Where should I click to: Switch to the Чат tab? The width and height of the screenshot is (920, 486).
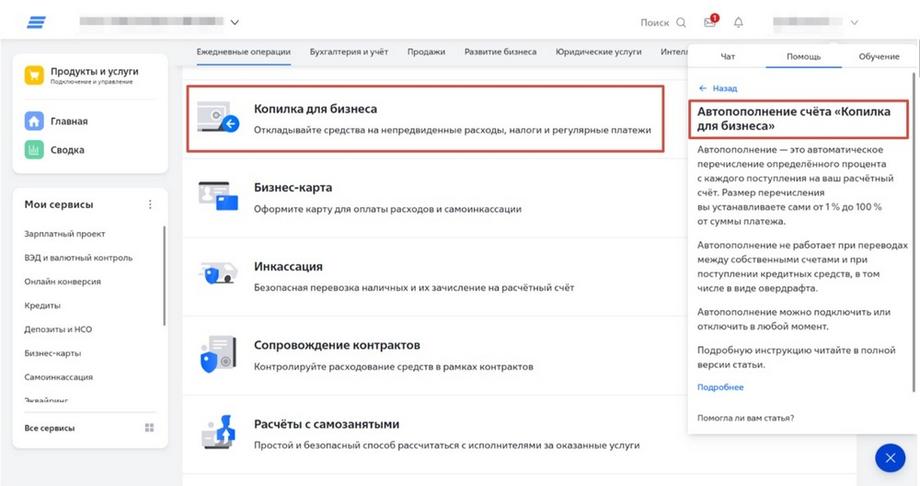point(728,57)
